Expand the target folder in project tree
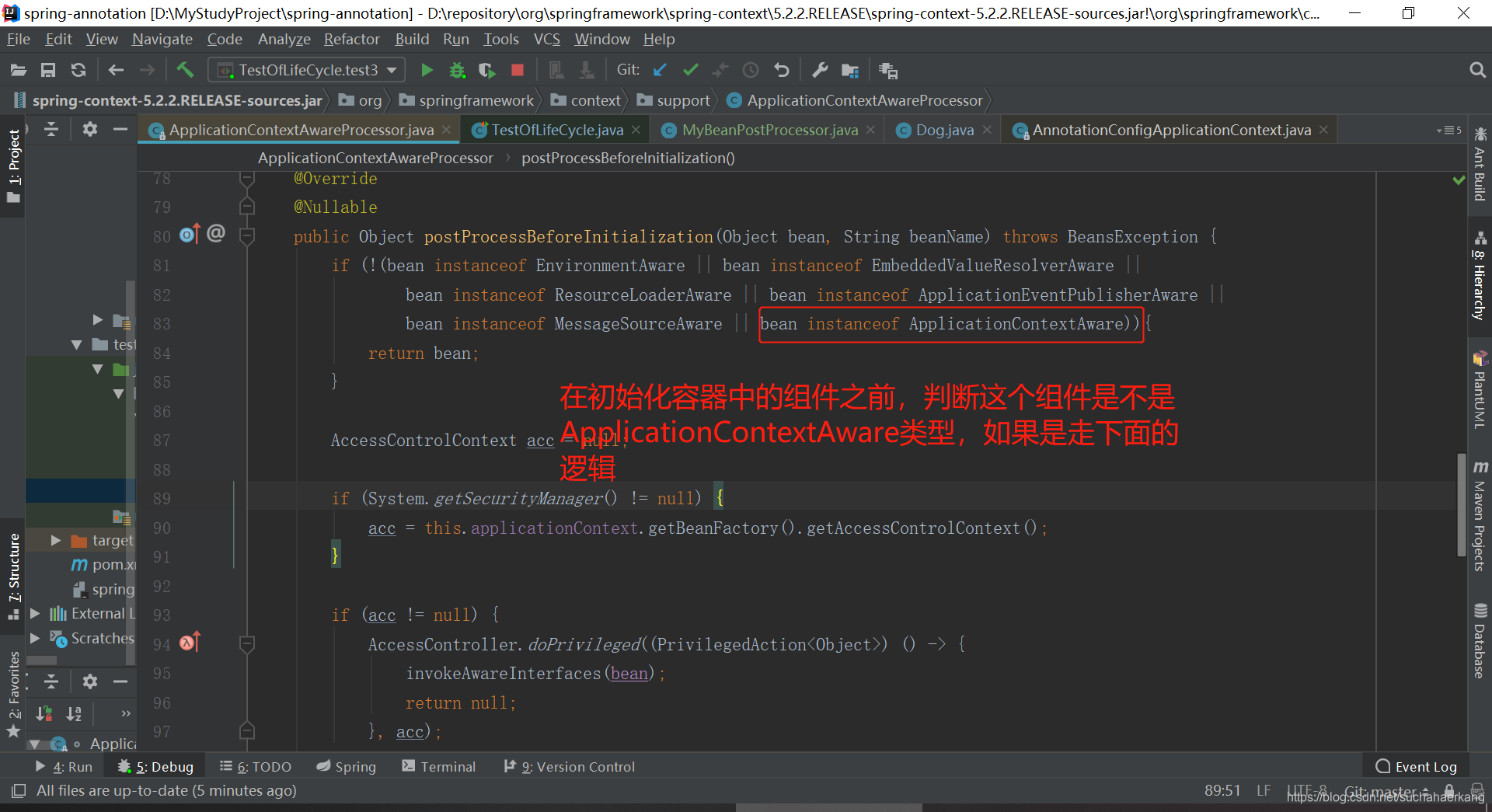This screenshot has width=1492, height=812. (56, 540)
